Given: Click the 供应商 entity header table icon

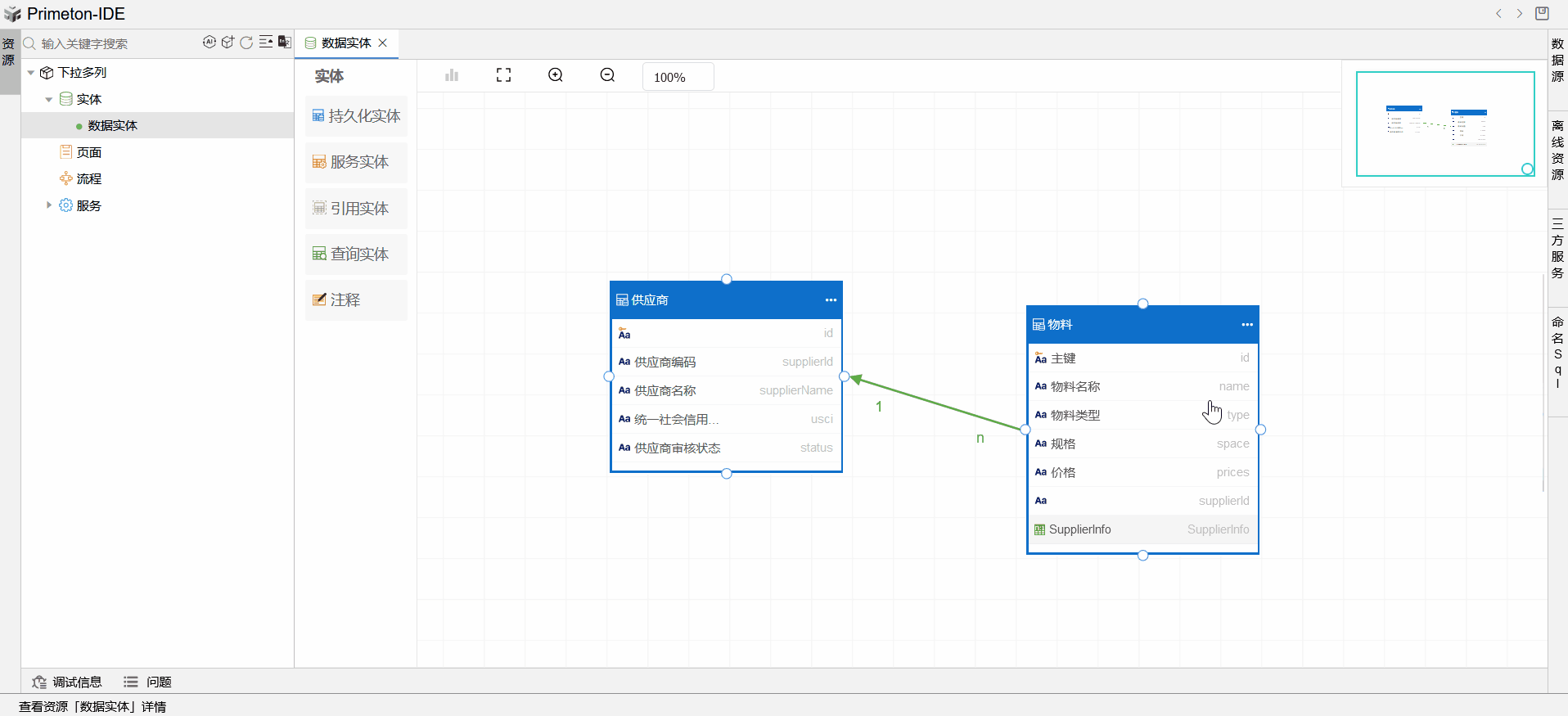Looking at the screenshot, I should [x=622, y=300].
